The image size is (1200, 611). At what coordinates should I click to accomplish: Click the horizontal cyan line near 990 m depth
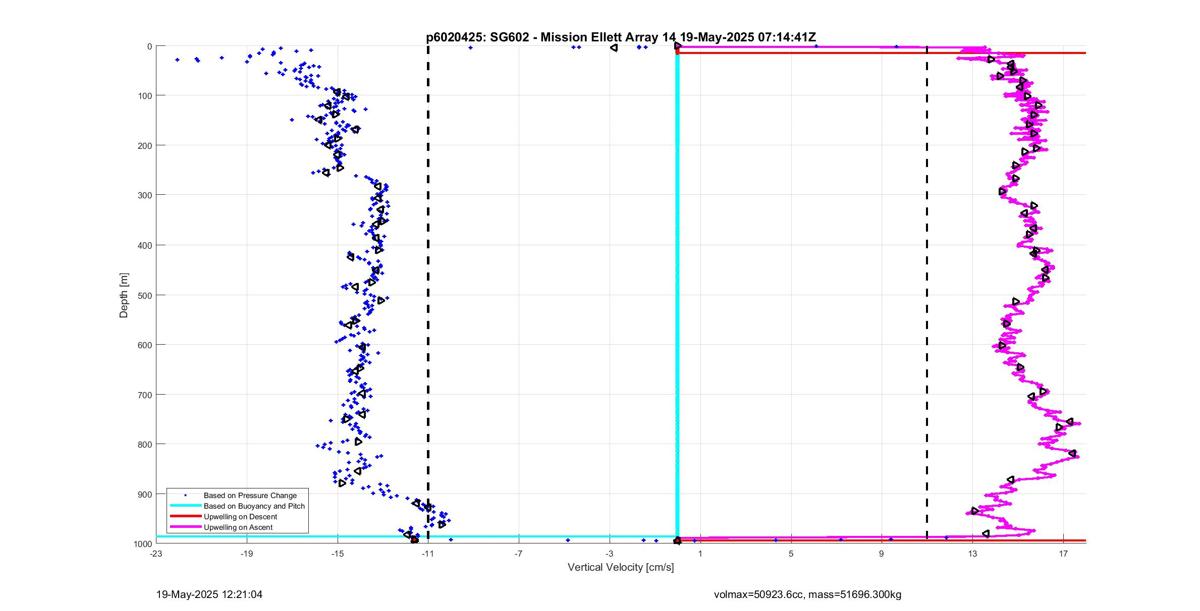(416, 537)
